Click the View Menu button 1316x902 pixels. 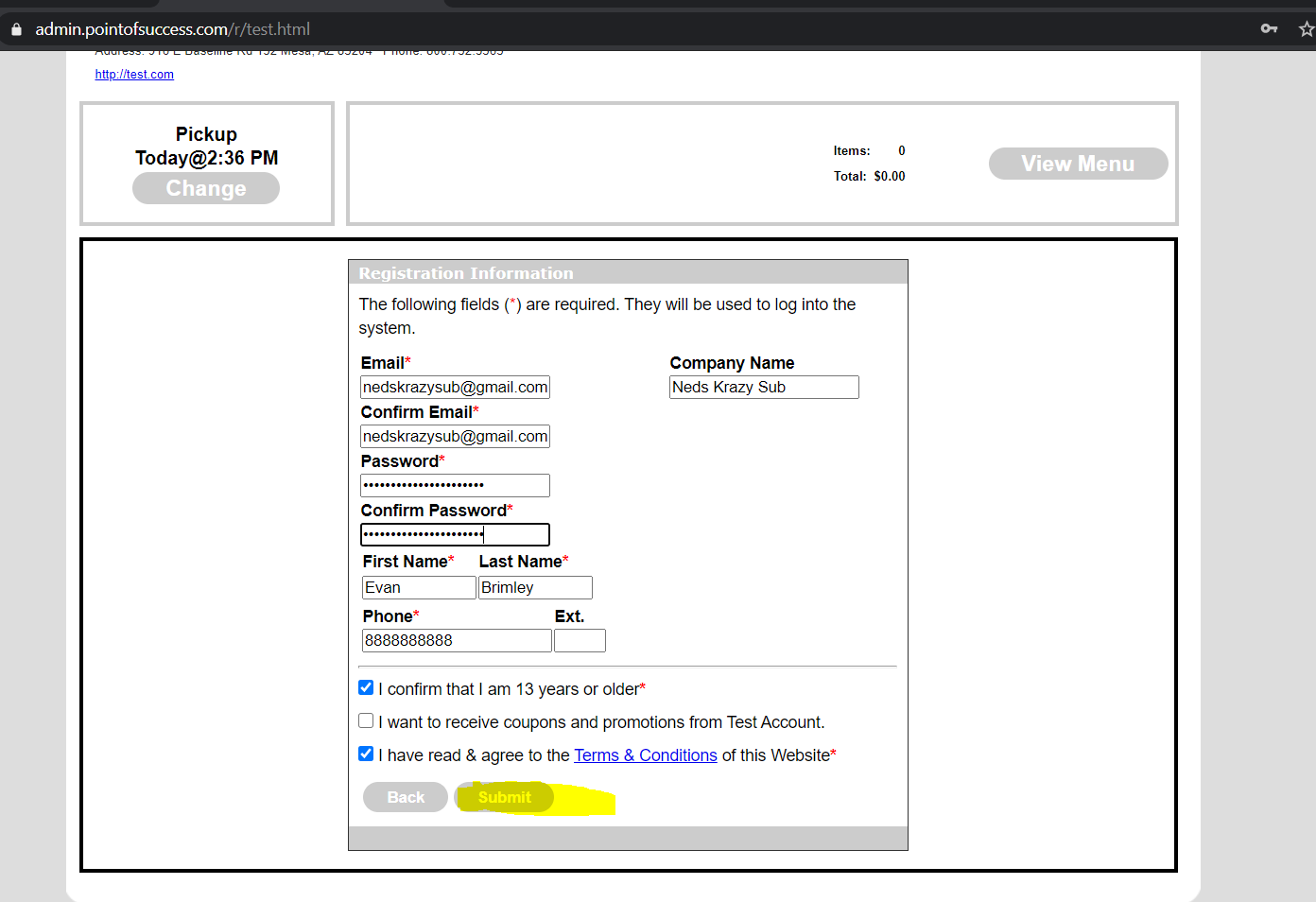(x=1078, y=164)
